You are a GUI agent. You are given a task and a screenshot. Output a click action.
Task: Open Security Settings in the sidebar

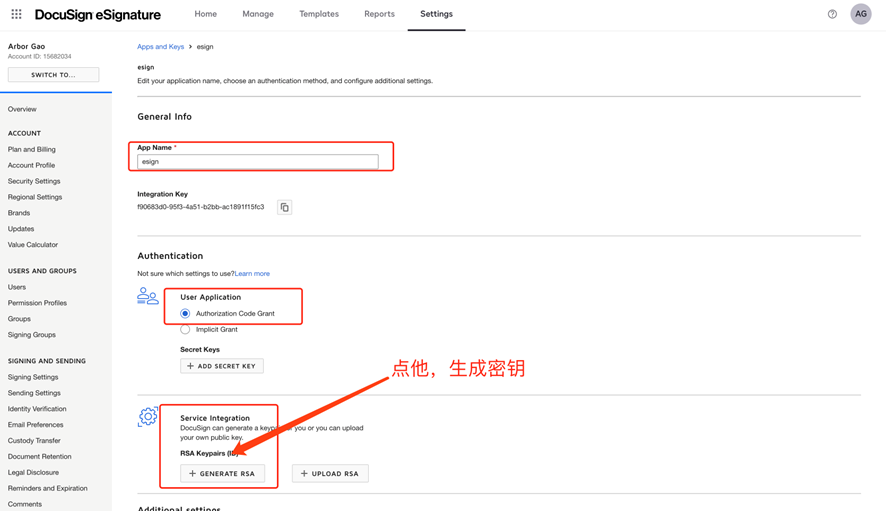pos(34,181)
